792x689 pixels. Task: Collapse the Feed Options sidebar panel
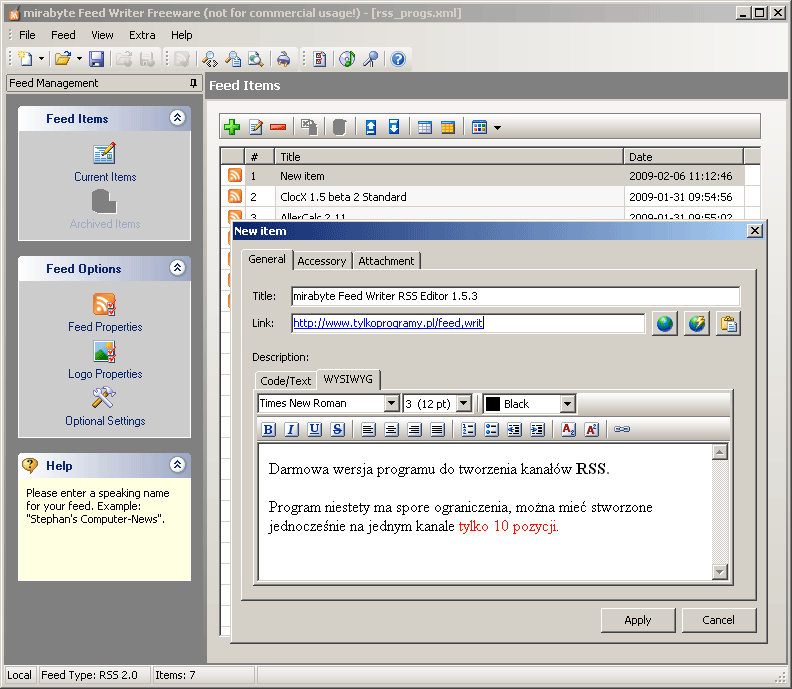pyautogui.click(x=177, y=268)
